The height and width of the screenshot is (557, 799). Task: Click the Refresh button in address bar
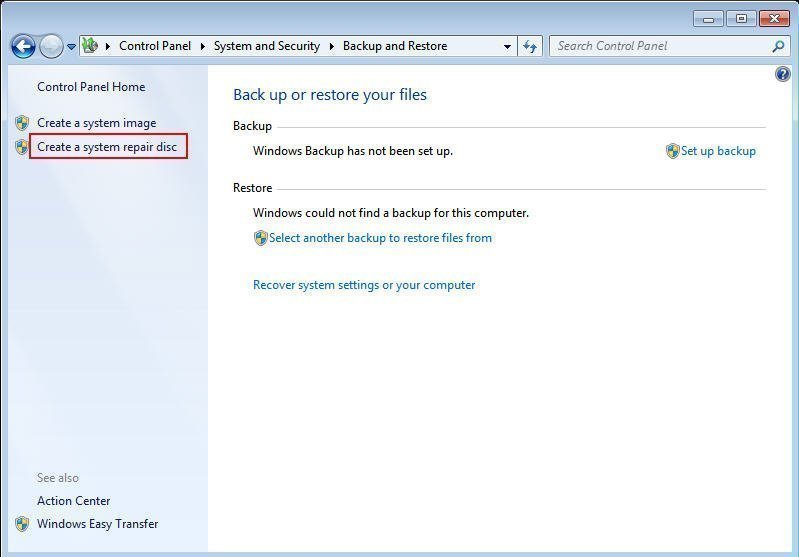point(530,46)
